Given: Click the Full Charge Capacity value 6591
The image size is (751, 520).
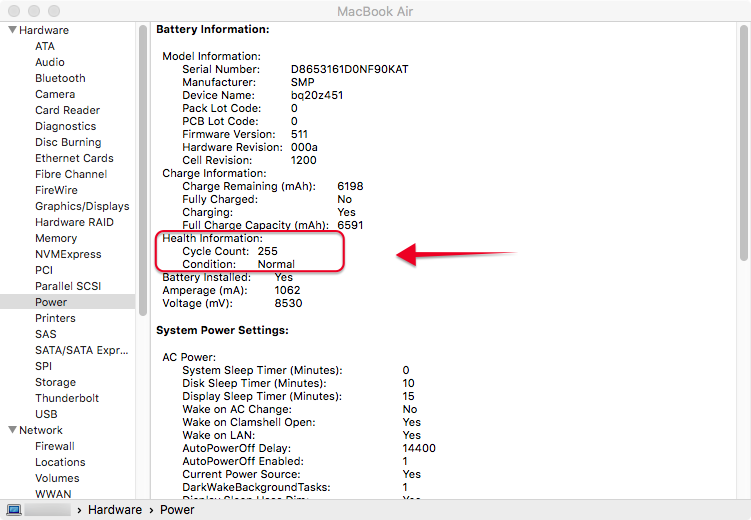Looking at the screenshot, I should coord(350,225).
